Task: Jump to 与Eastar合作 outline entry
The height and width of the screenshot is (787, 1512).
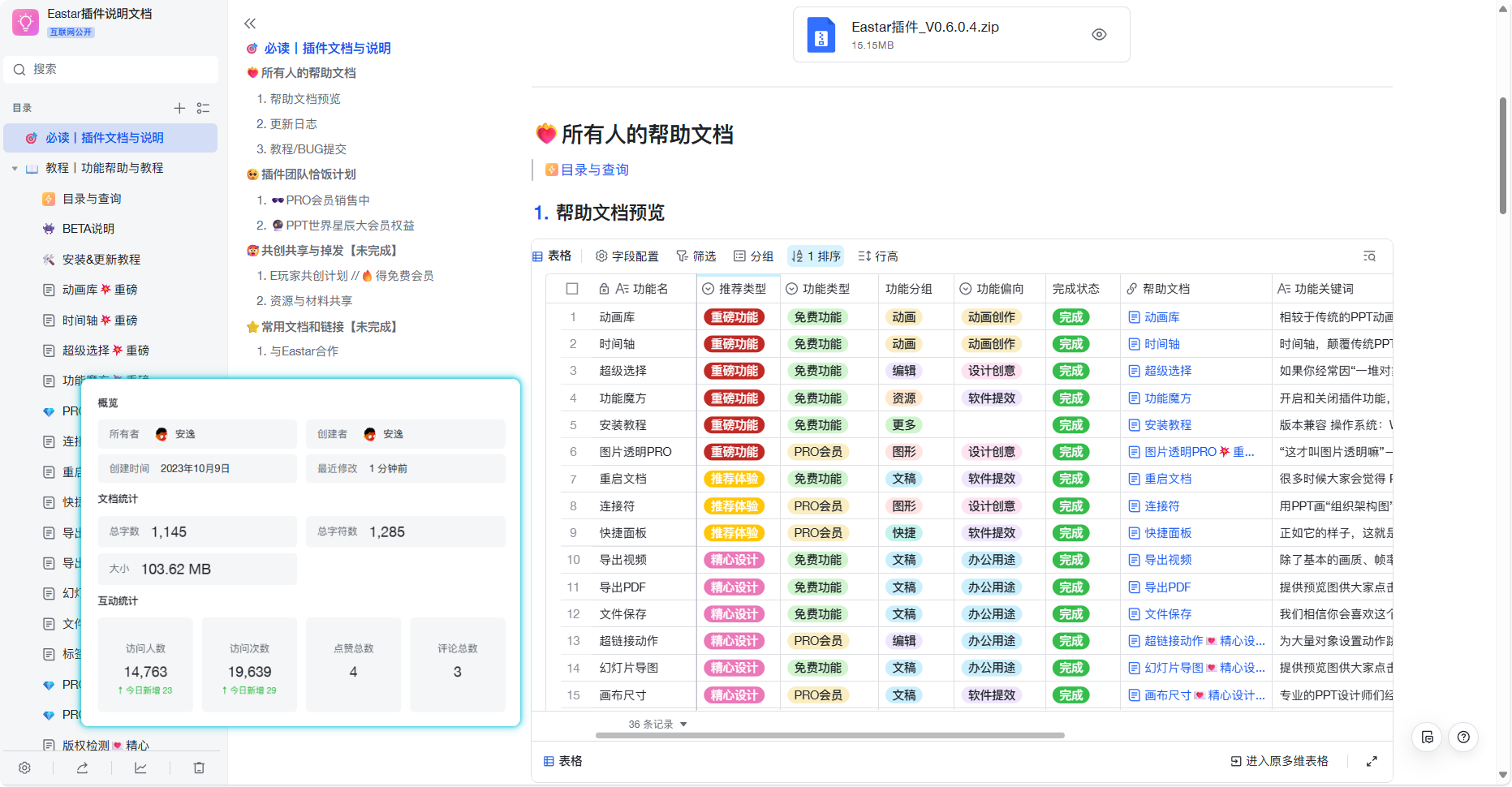Action: (x=304, y=351)
